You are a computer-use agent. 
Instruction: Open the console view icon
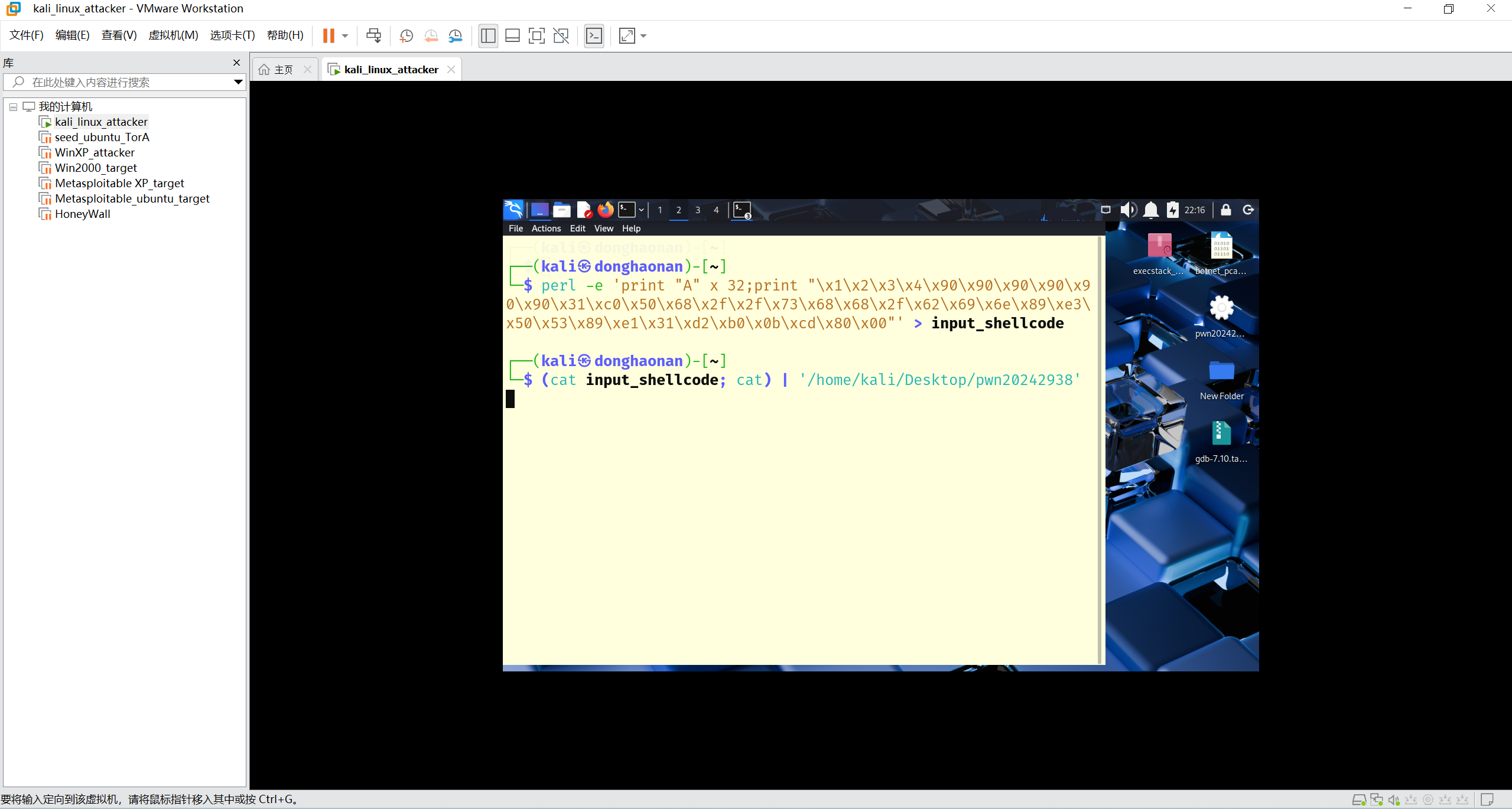(x=594, y=36)
